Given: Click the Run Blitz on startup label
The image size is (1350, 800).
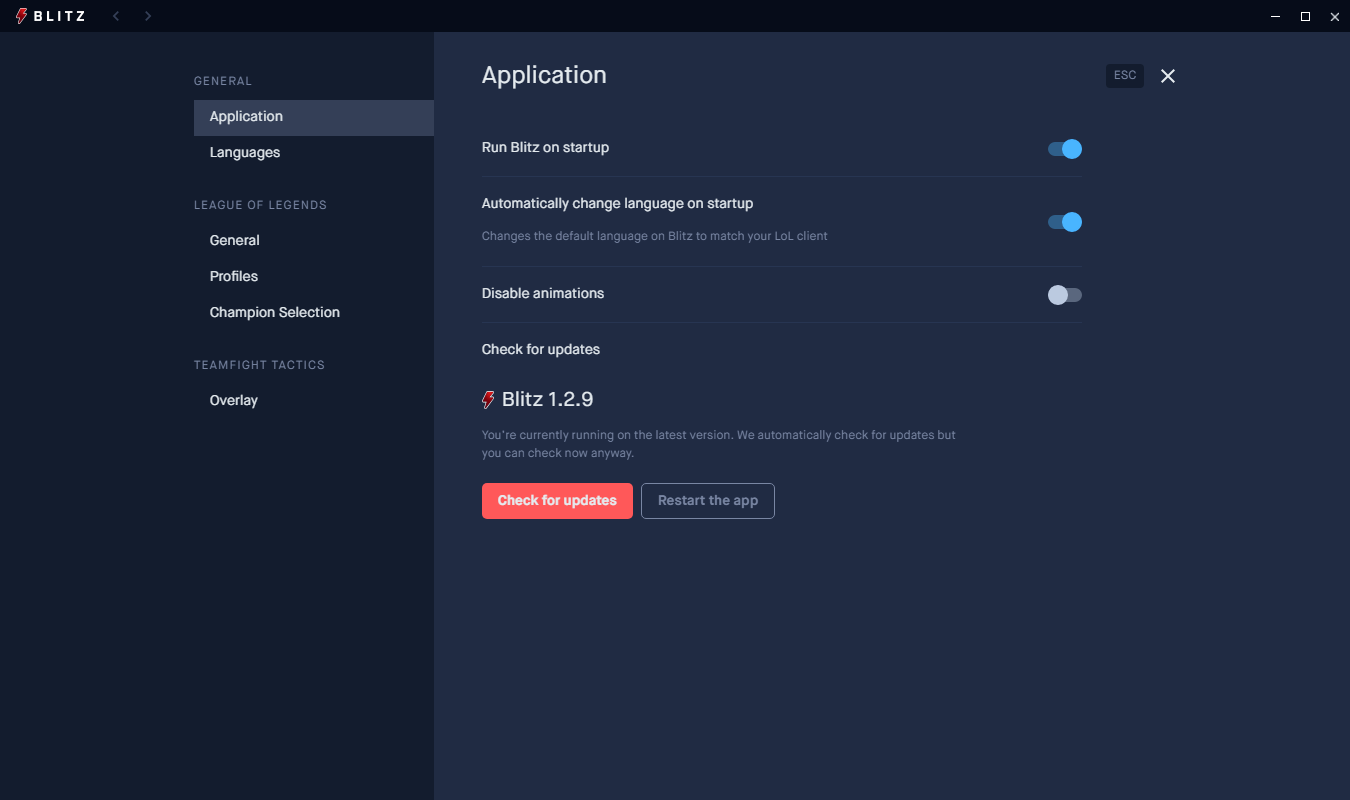Looking at the screenshot, I should point(545,148).
